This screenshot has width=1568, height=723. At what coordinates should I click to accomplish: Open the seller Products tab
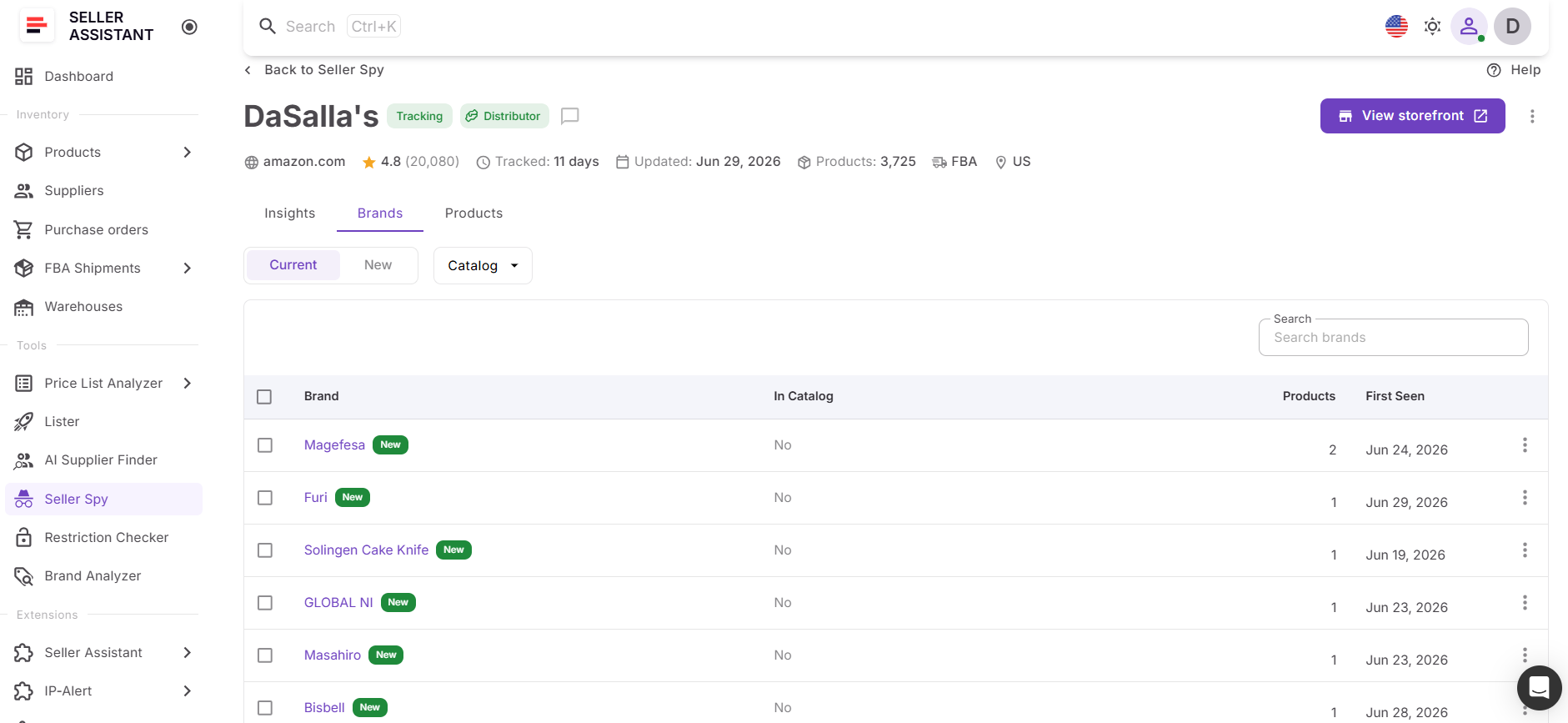tap(473, 213)
